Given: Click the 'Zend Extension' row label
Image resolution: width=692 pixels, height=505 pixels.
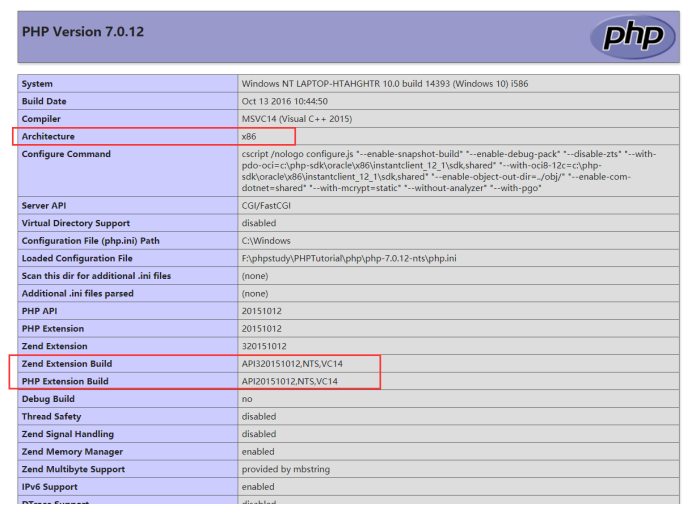Looking at the screenshot, I should click(54, 346).
